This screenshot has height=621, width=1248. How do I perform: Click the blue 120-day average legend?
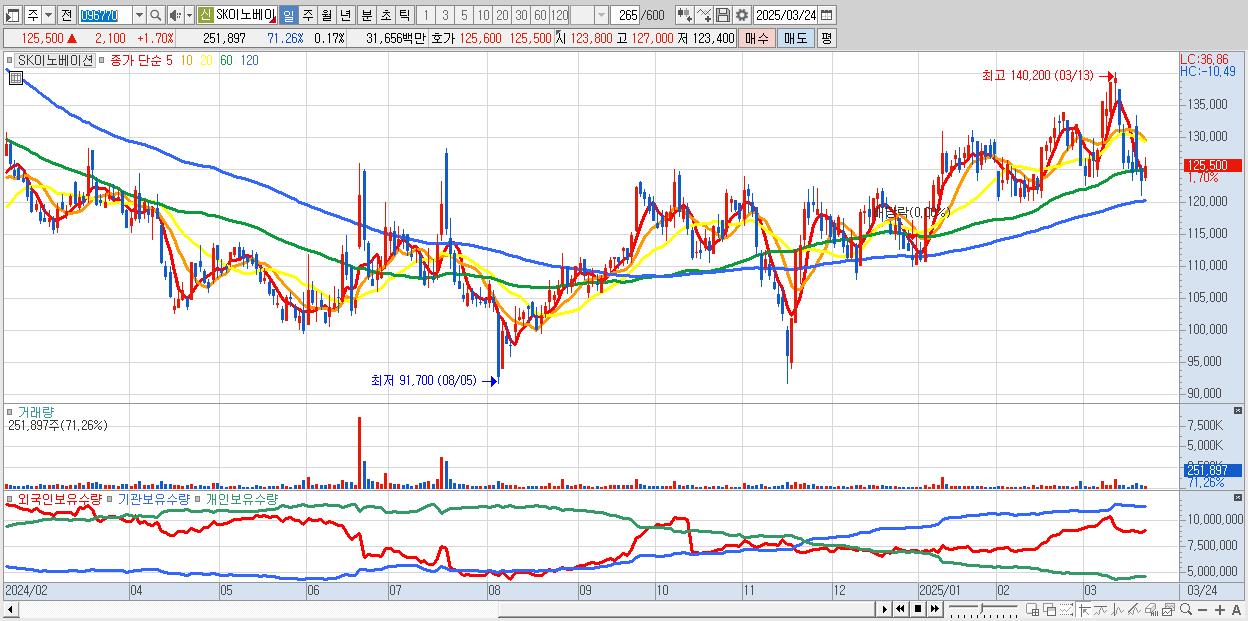coord(250,60)
